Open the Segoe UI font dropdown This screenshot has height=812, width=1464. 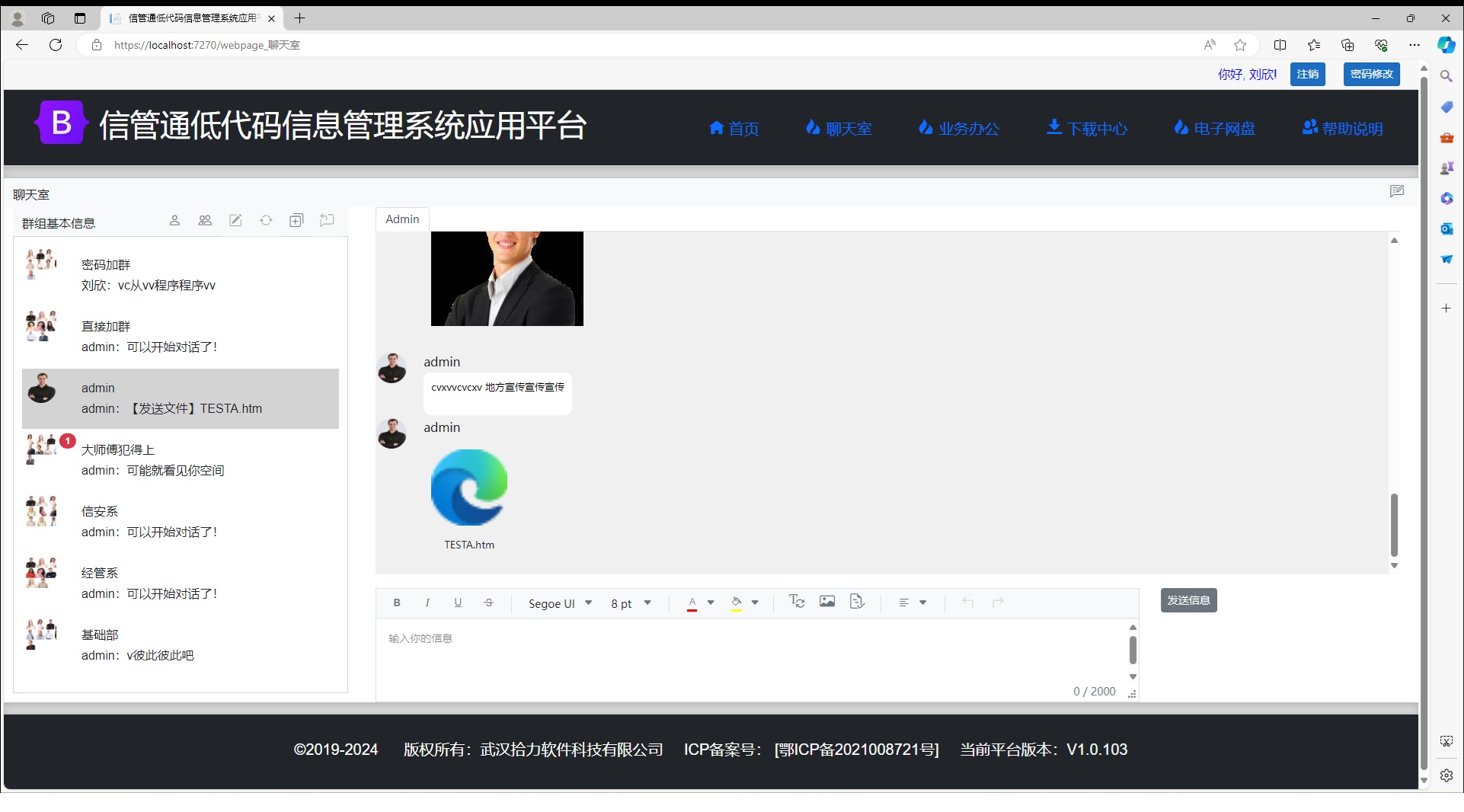[559, 603]
